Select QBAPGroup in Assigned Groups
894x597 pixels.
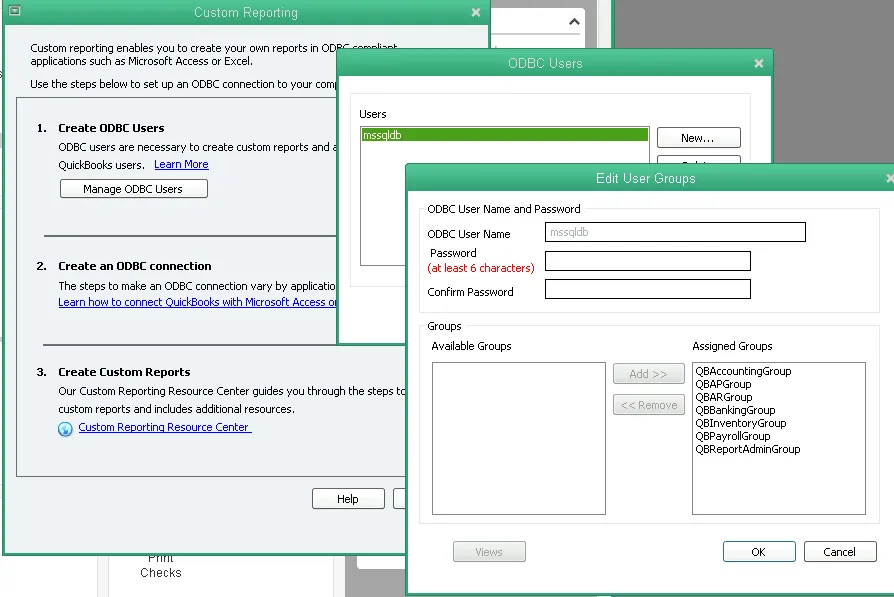[724, 384]
